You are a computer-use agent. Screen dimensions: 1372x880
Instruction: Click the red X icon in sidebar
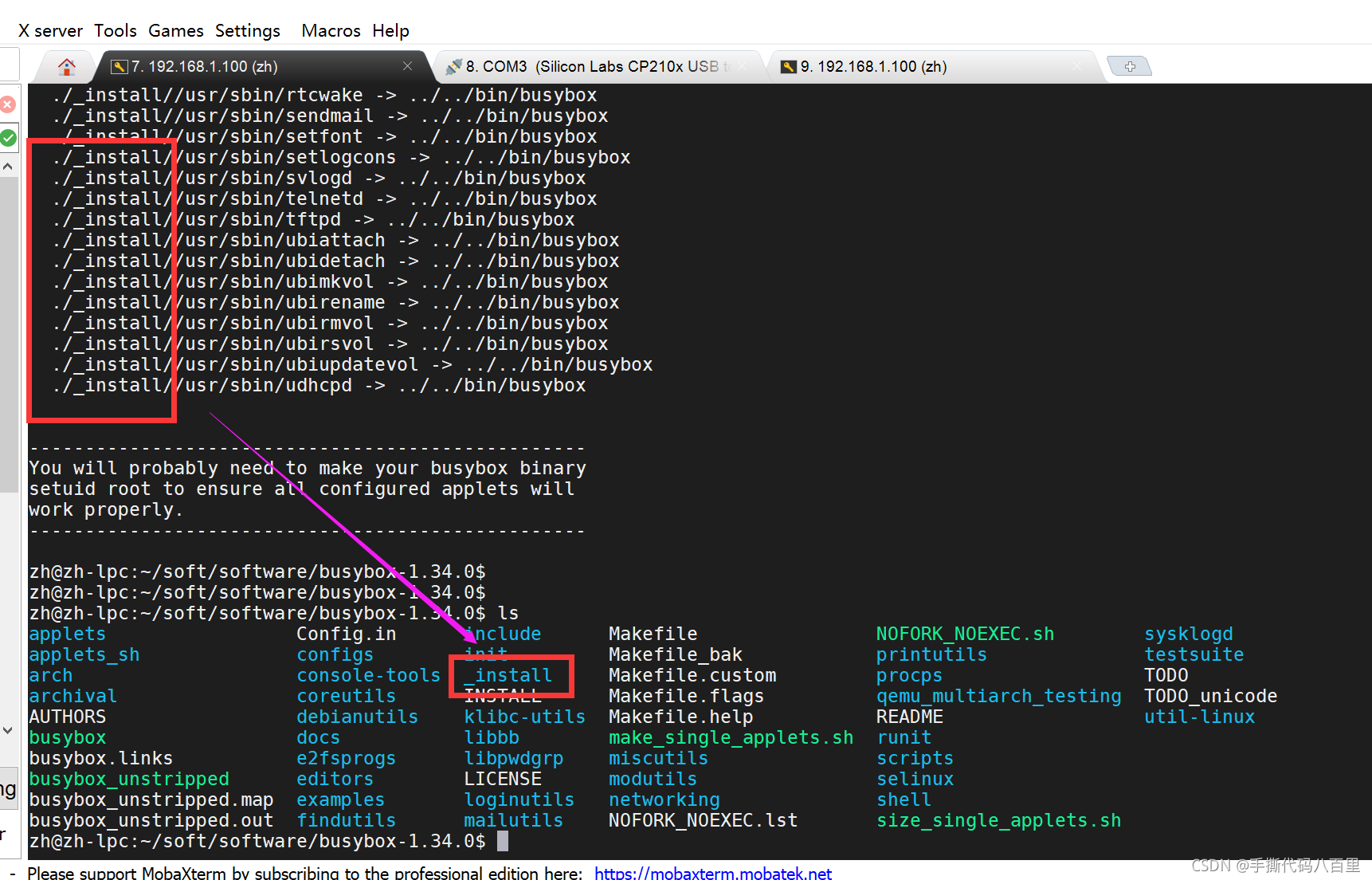coord(7,104)
